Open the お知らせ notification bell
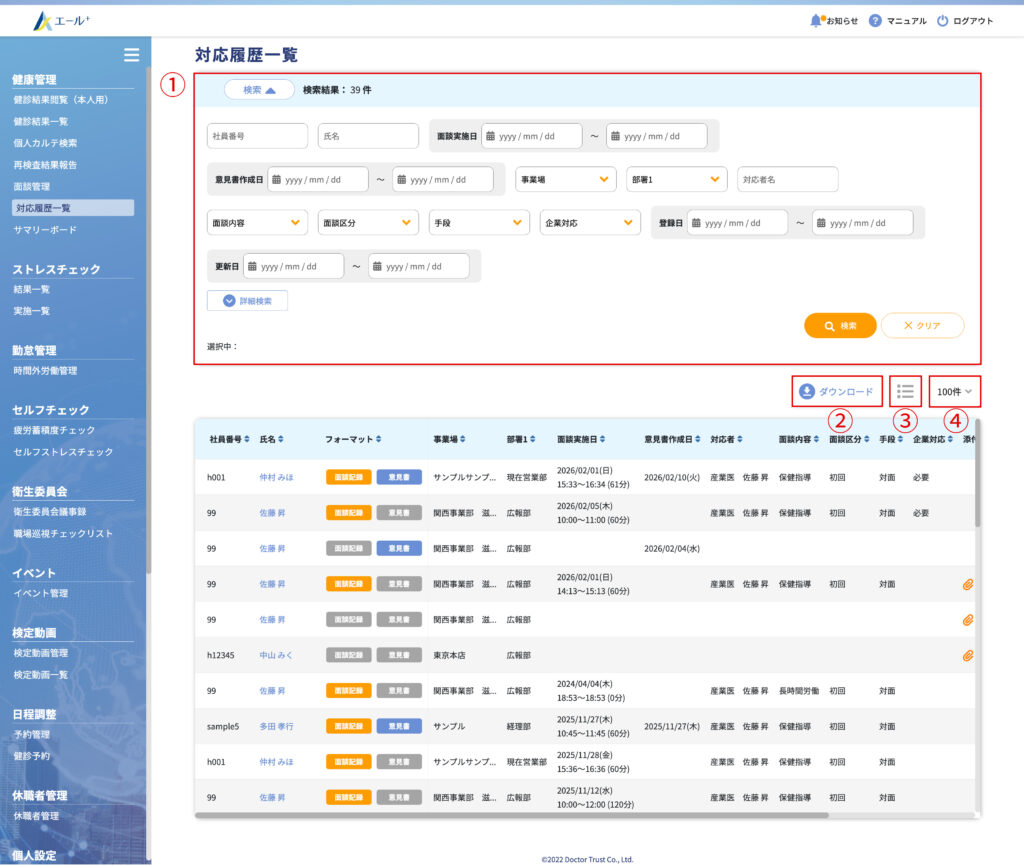 point(816,21)
